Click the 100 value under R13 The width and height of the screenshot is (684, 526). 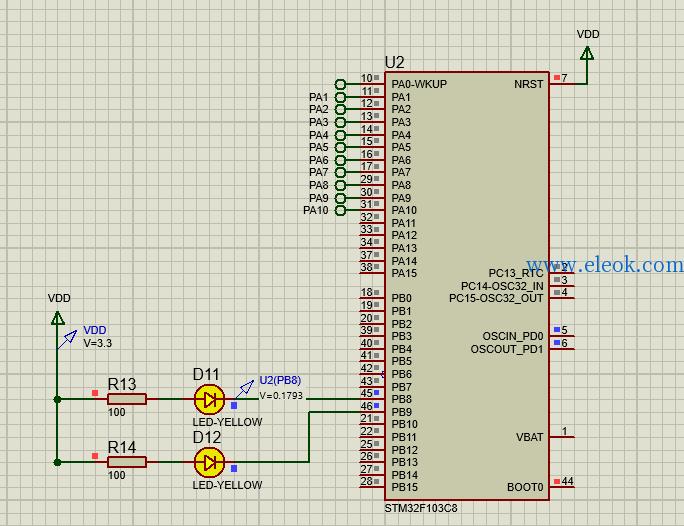pyautogui.click(x=116, y=412)
